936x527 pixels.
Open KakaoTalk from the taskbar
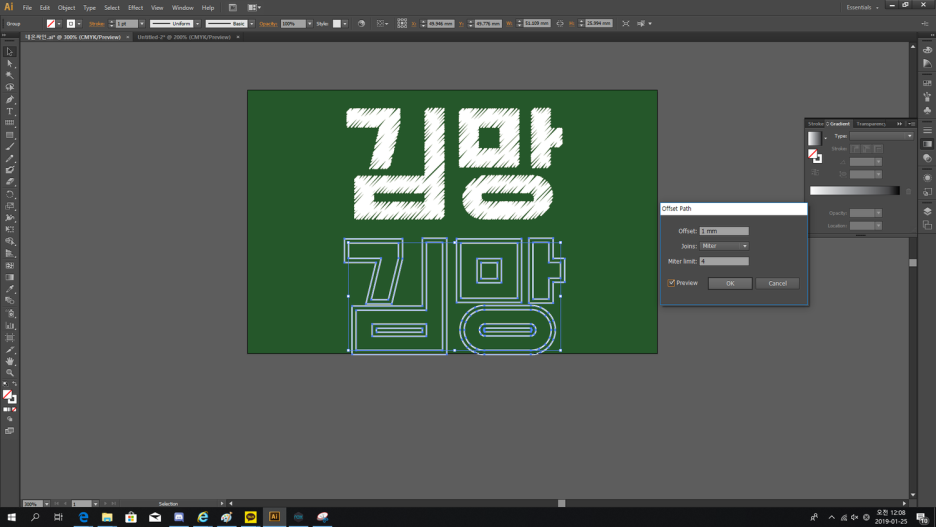point(250,517)
